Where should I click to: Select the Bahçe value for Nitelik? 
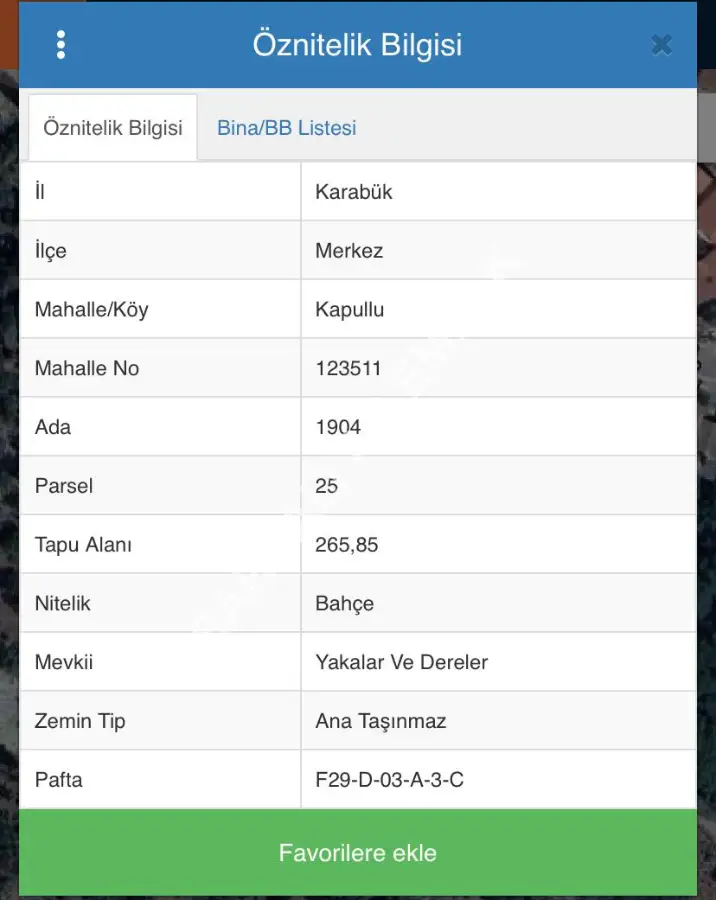pos(344,604)
